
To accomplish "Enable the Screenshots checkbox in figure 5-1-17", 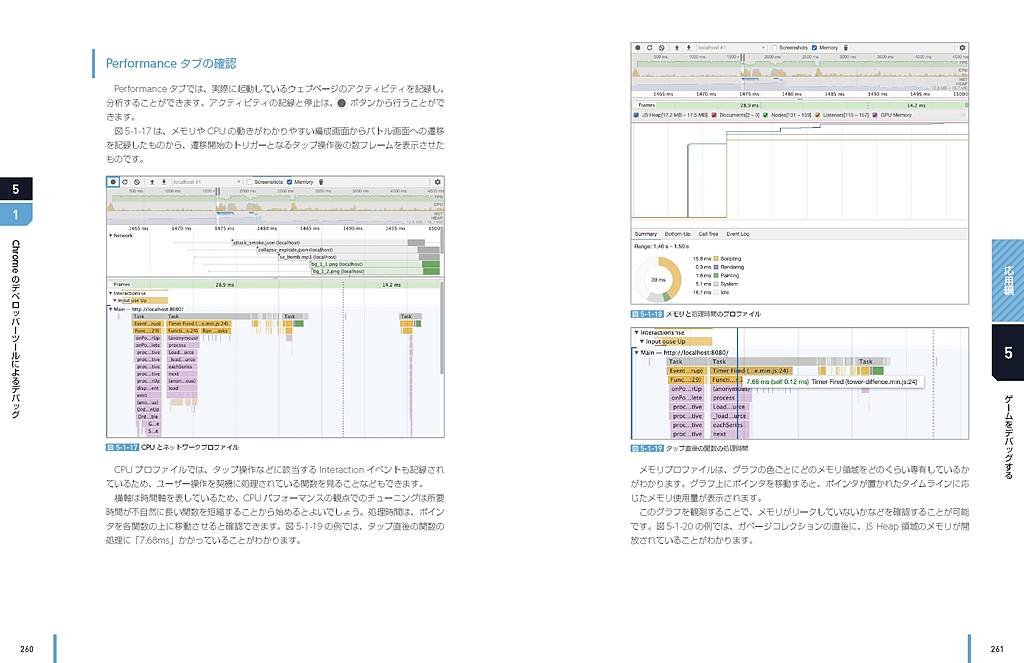I will tap(249, 182).
